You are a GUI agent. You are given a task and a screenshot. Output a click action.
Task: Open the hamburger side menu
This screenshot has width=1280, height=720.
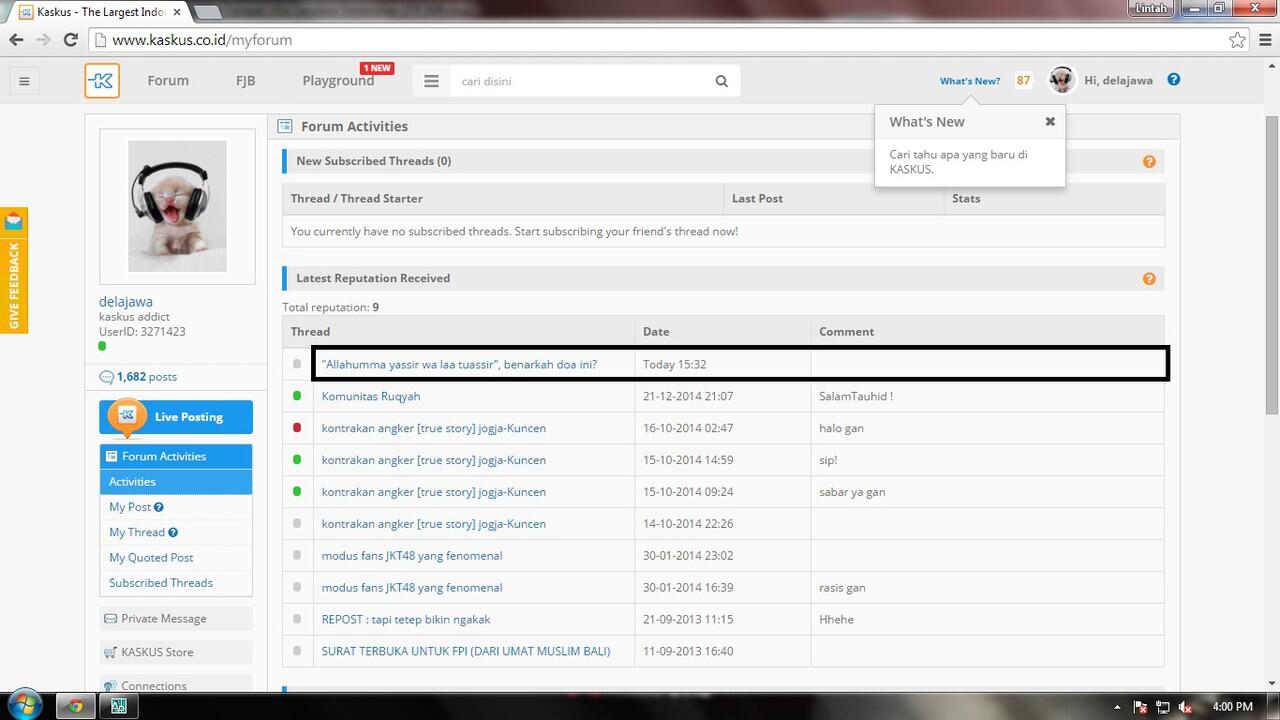click(x=24, y=81)
